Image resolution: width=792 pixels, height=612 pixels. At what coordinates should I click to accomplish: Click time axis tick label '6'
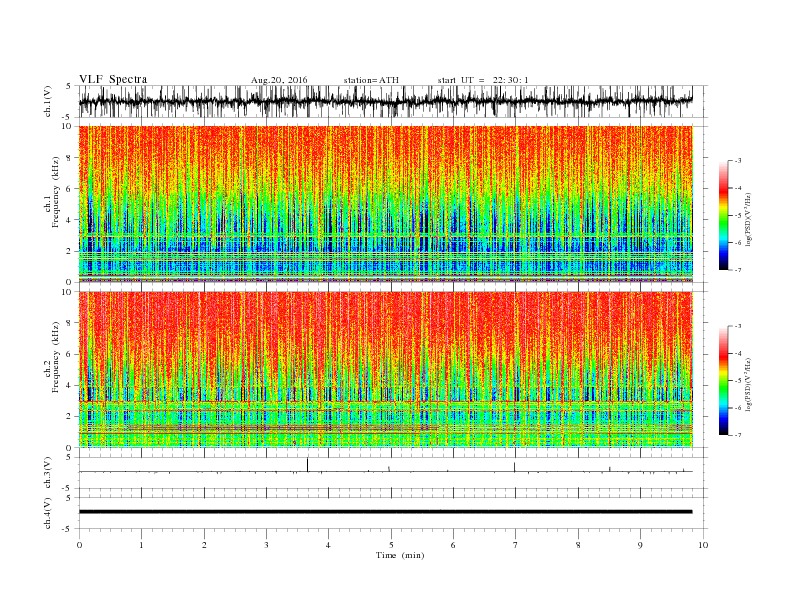click(x=454, y=545)
